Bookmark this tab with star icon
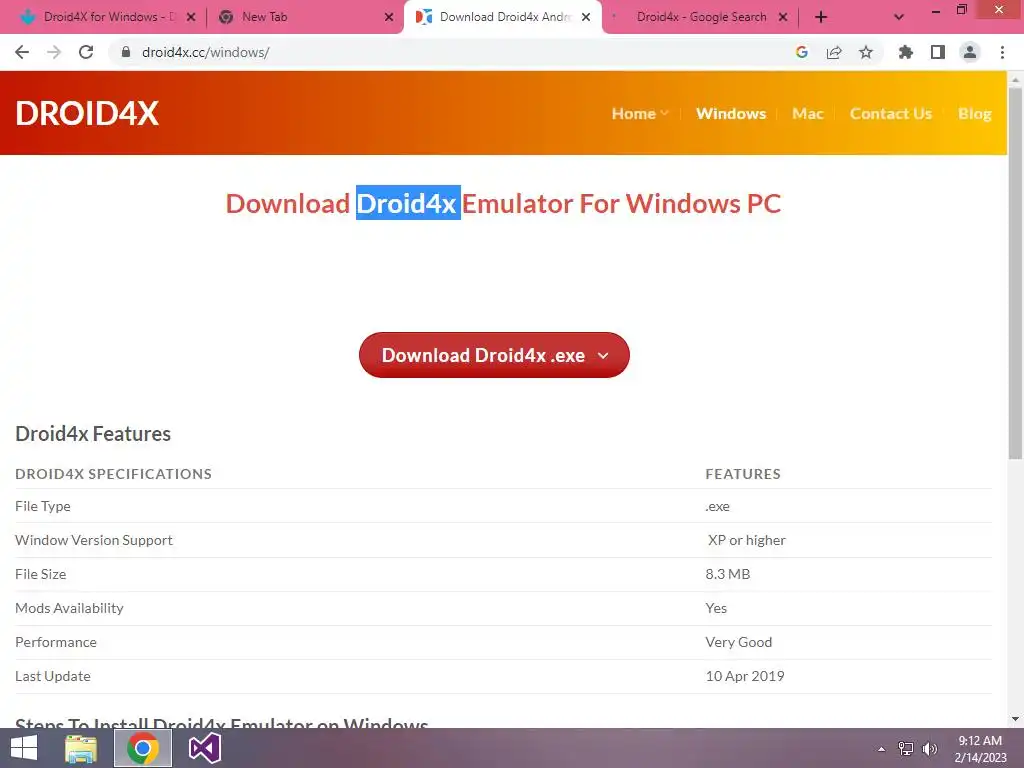1024x768 pixels. (866, 52)
